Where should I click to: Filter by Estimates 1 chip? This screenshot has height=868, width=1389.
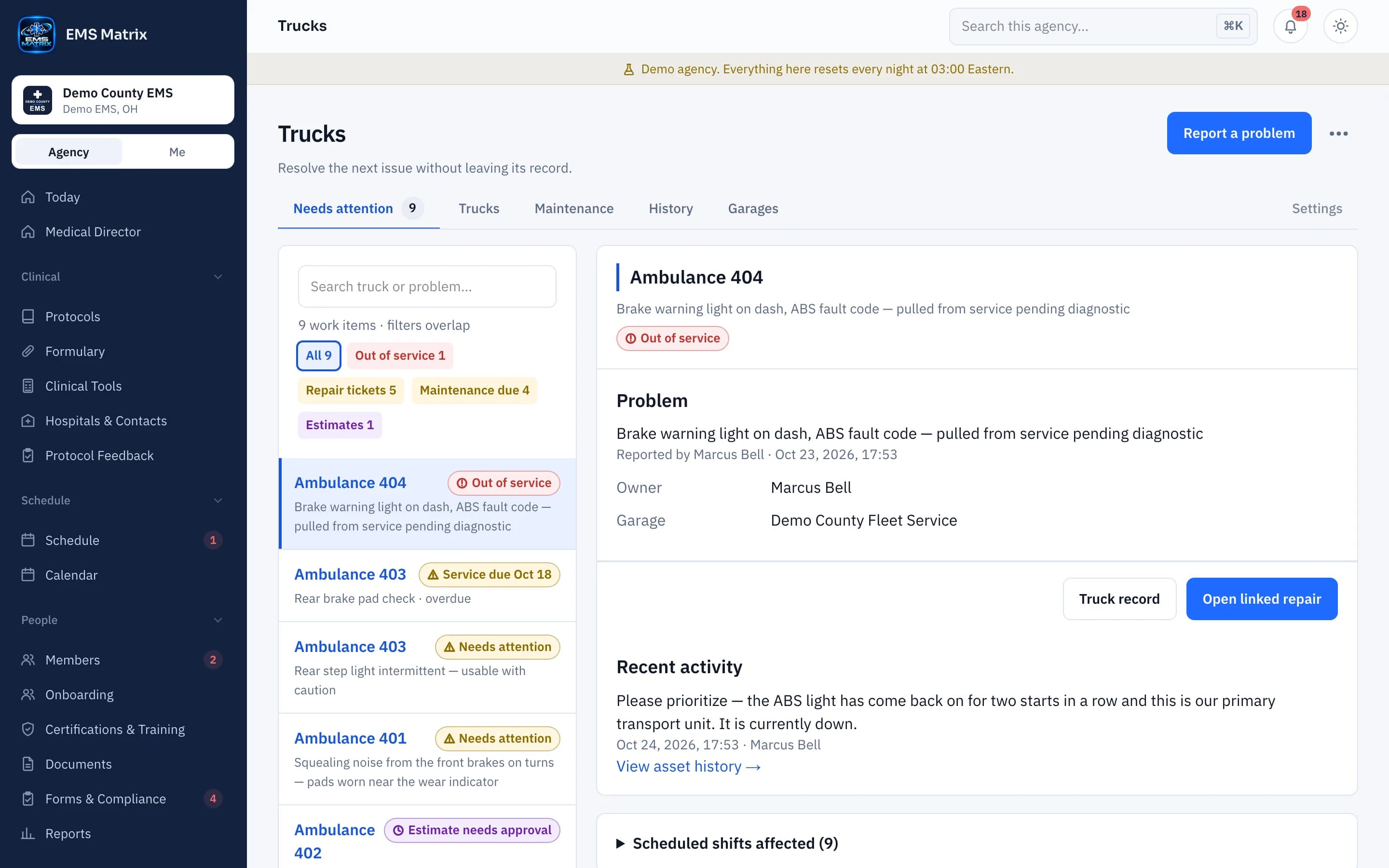pyautogui.click(x=340, y=425)
